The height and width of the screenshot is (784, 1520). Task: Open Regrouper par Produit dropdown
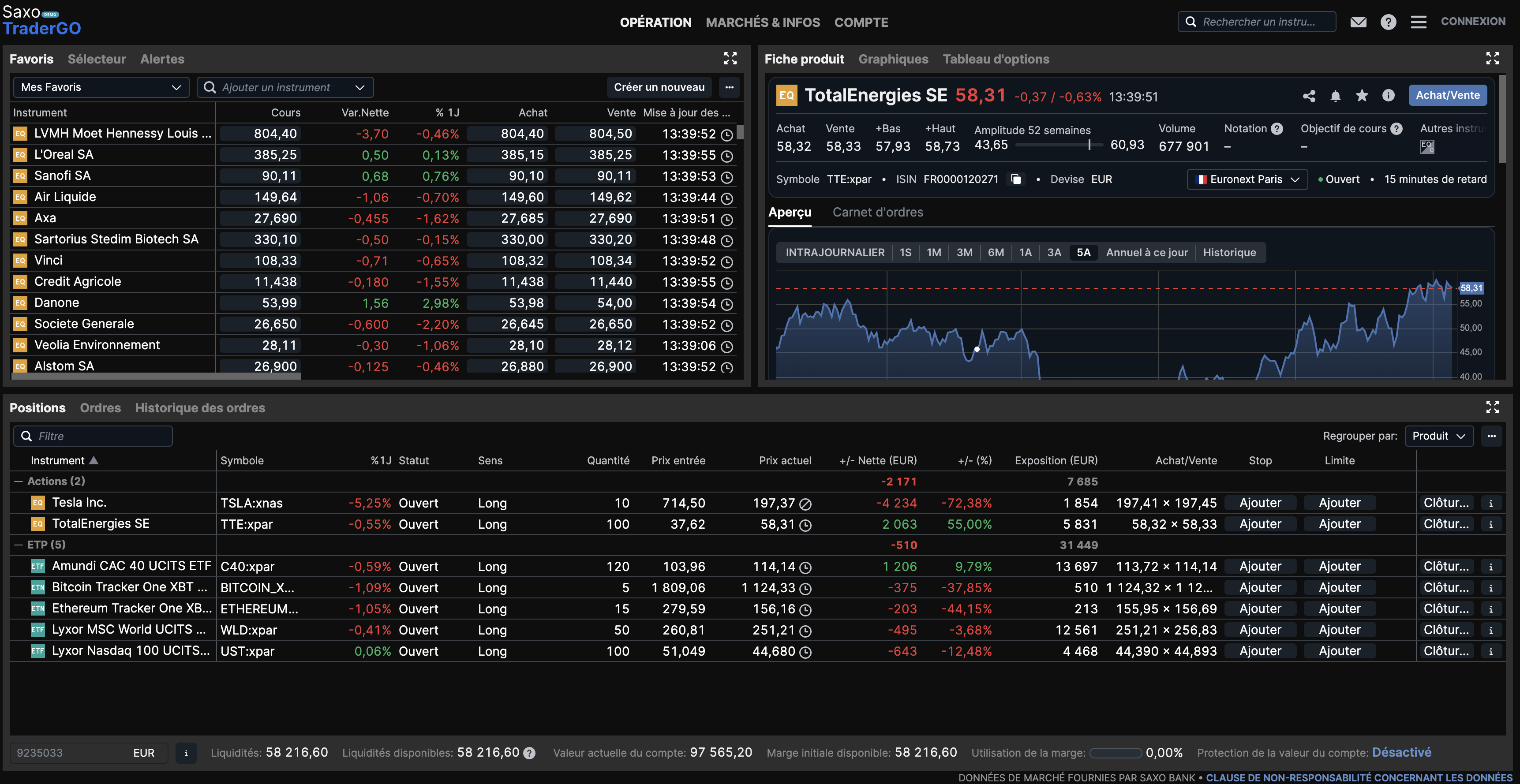1438,436
